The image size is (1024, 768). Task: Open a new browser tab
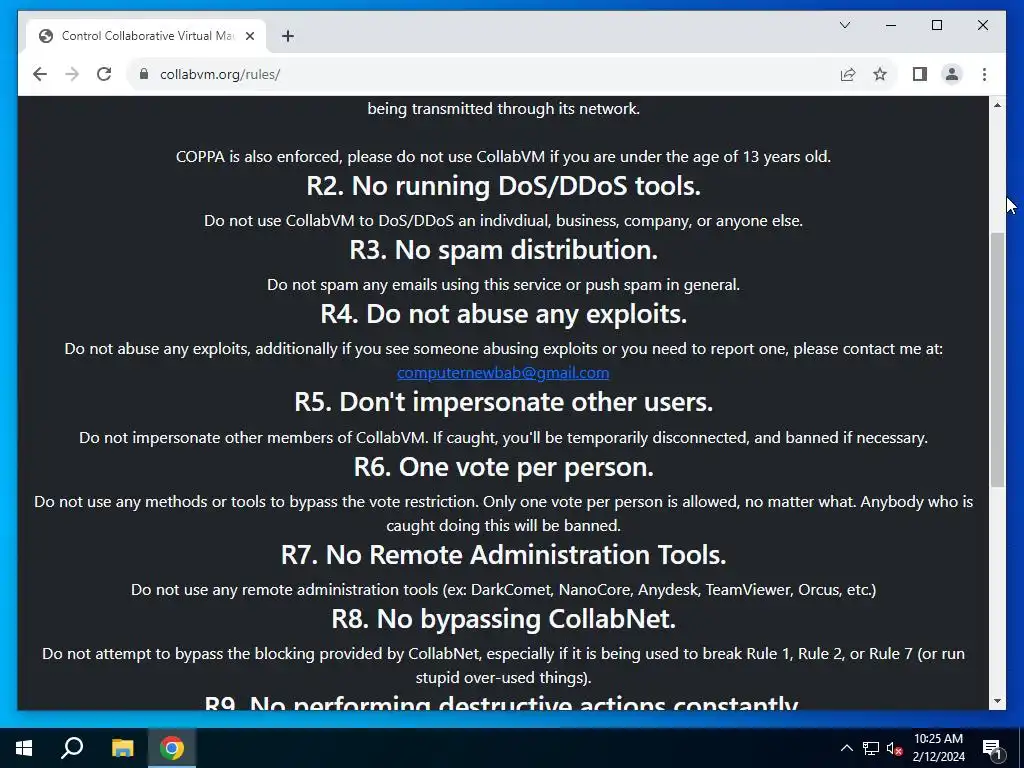click(x=287, y=36)
